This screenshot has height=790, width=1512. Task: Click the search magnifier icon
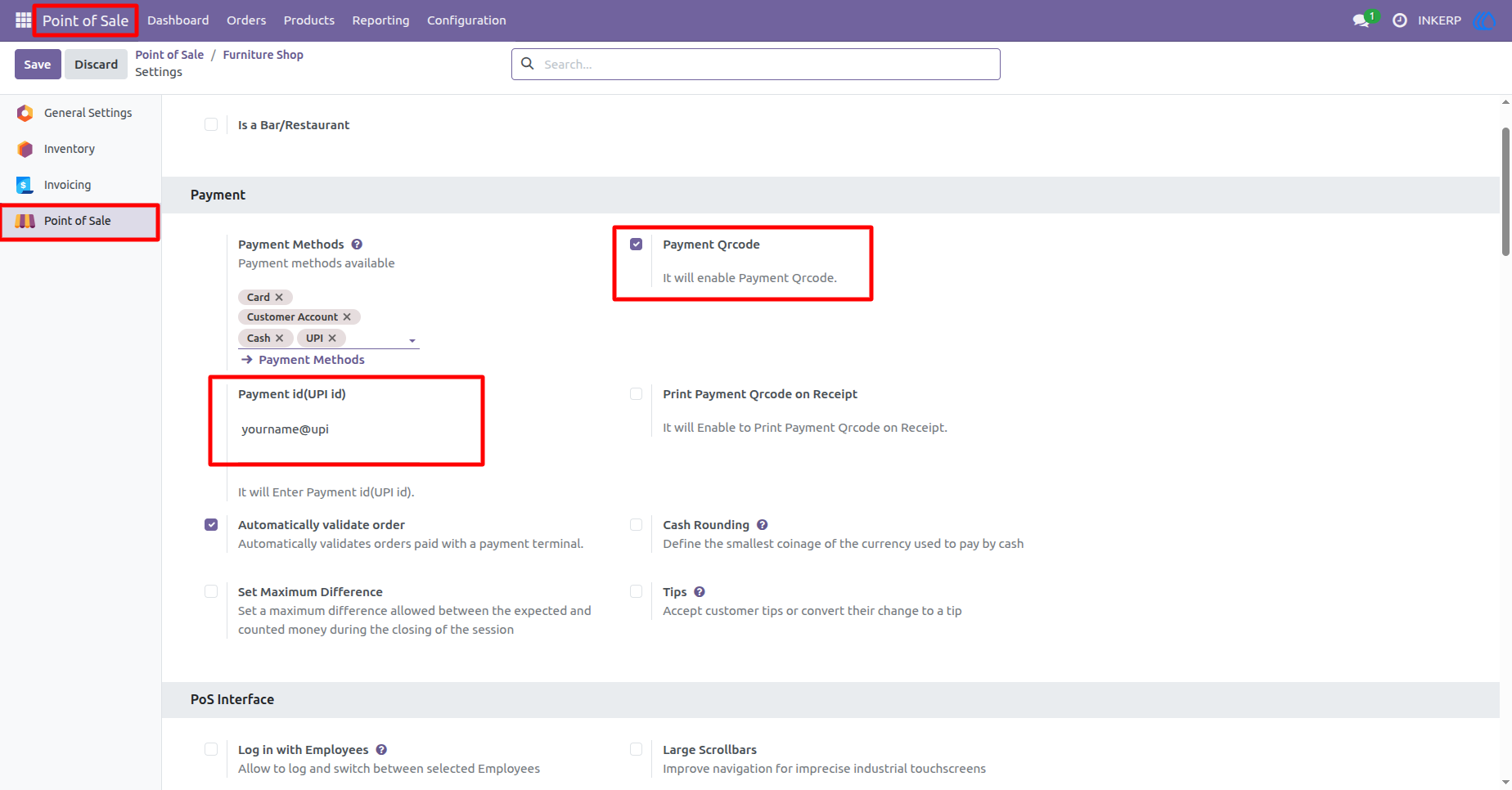528,64
